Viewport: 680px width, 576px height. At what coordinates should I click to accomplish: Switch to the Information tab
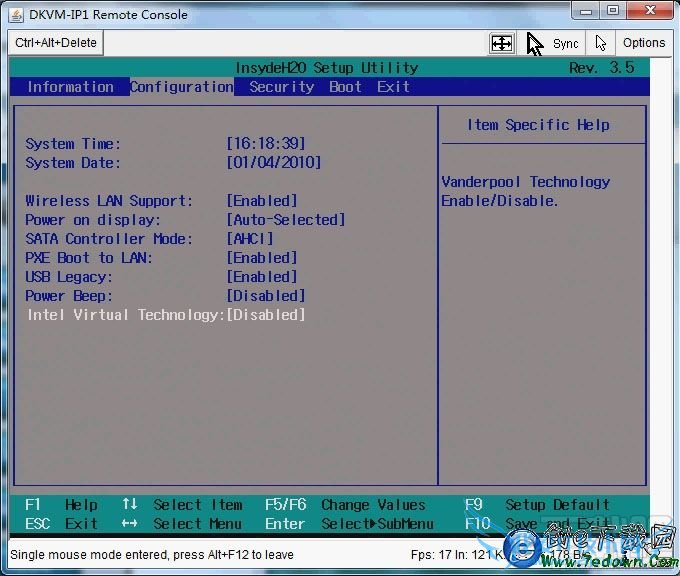(x=70, y=87)
